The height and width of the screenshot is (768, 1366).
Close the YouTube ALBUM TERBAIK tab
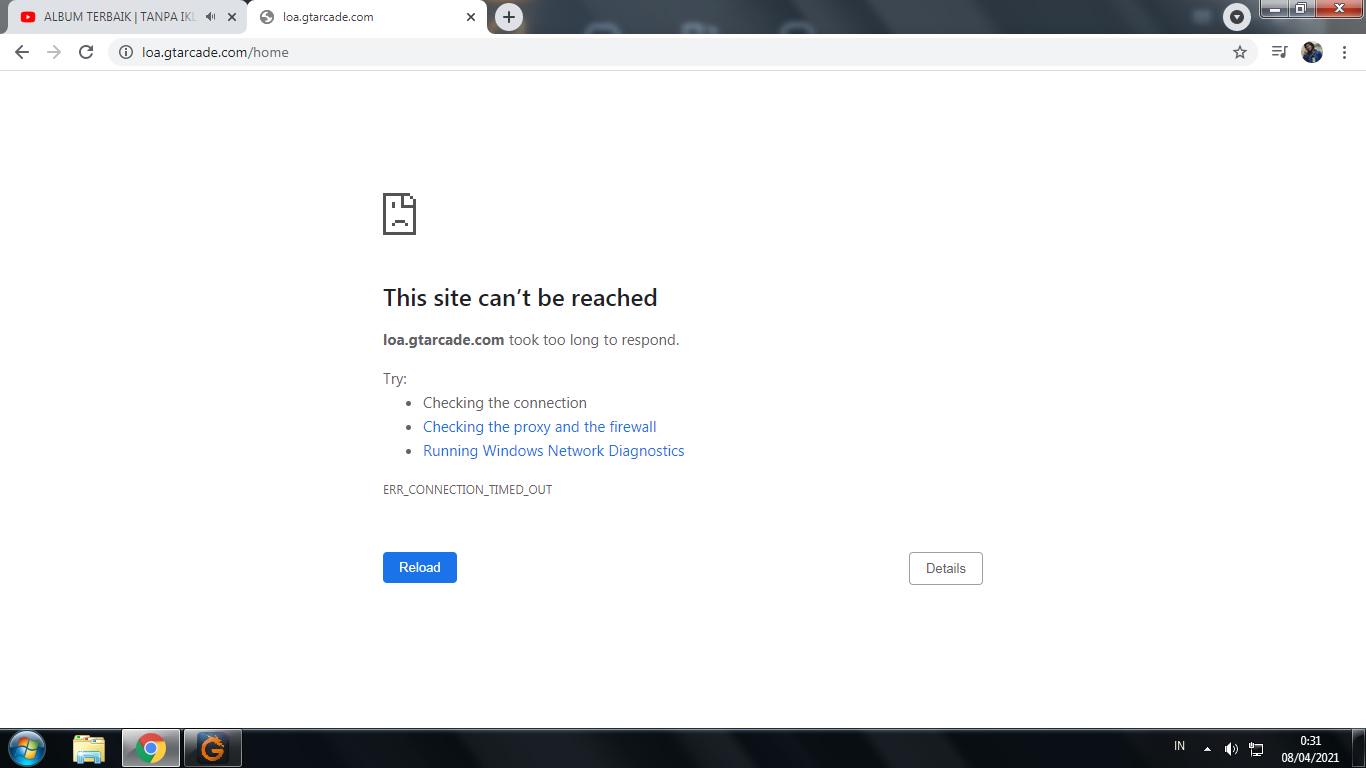232,17
